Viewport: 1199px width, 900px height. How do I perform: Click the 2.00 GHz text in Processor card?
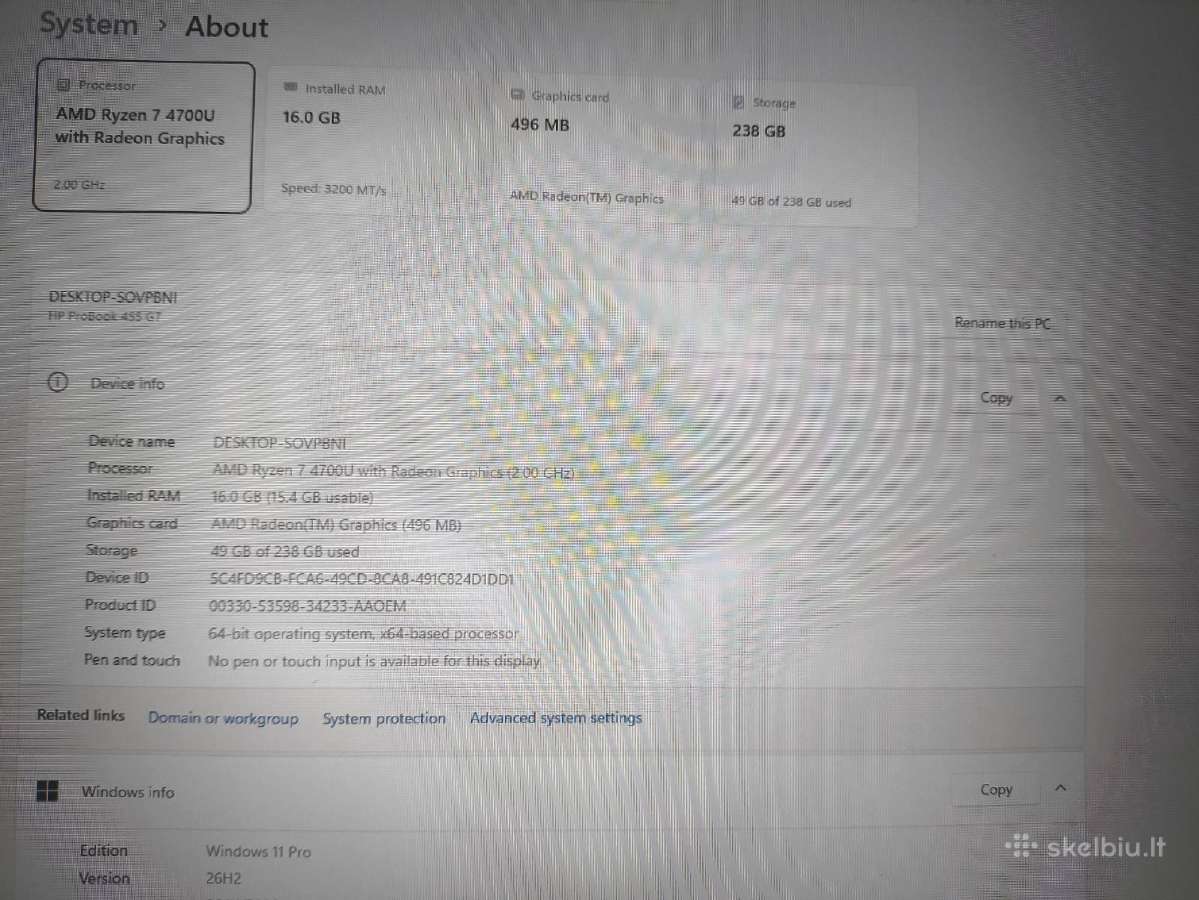coord(80,184)
